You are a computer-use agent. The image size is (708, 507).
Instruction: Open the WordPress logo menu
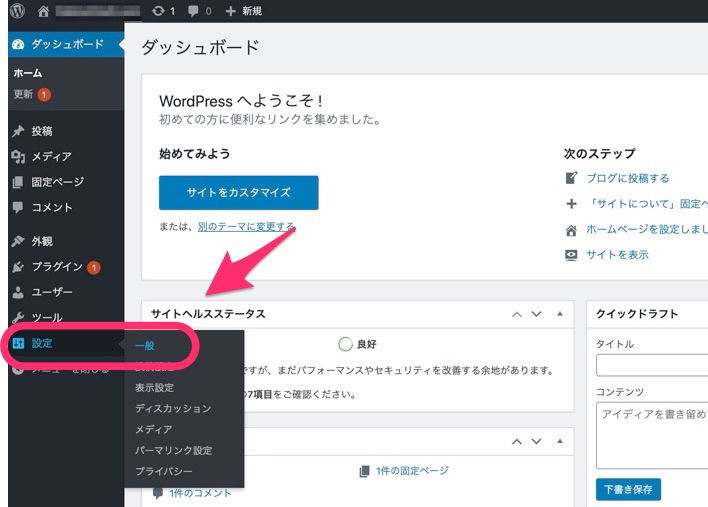coord(17,10)
